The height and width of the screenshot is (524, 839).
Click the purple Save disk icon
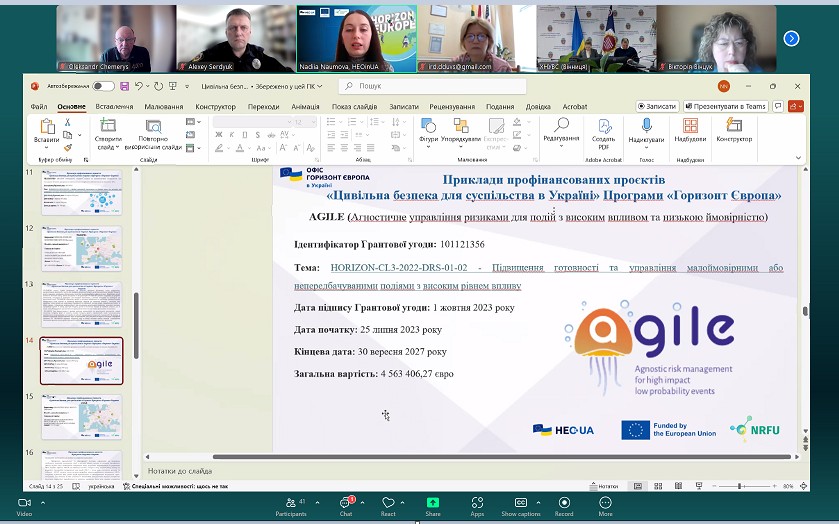pyautogui.click(x=125, y=86)
